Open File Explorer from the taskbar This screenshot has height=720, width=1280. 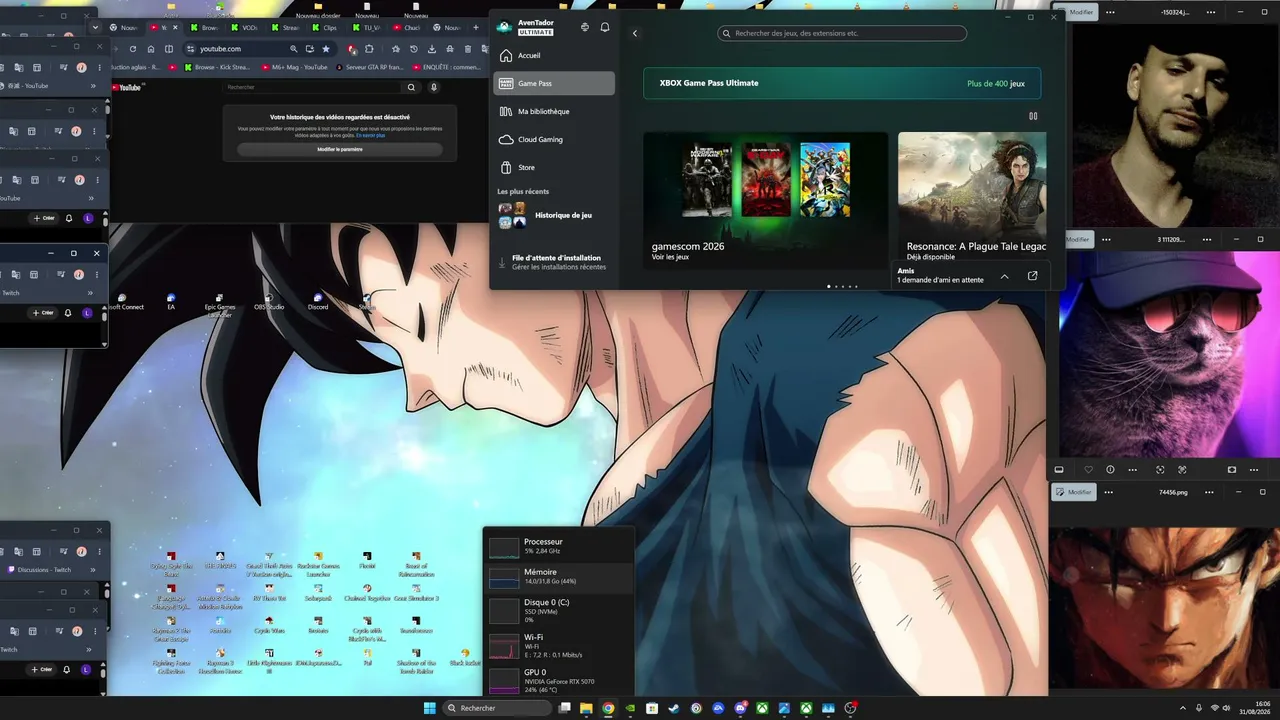586,708
